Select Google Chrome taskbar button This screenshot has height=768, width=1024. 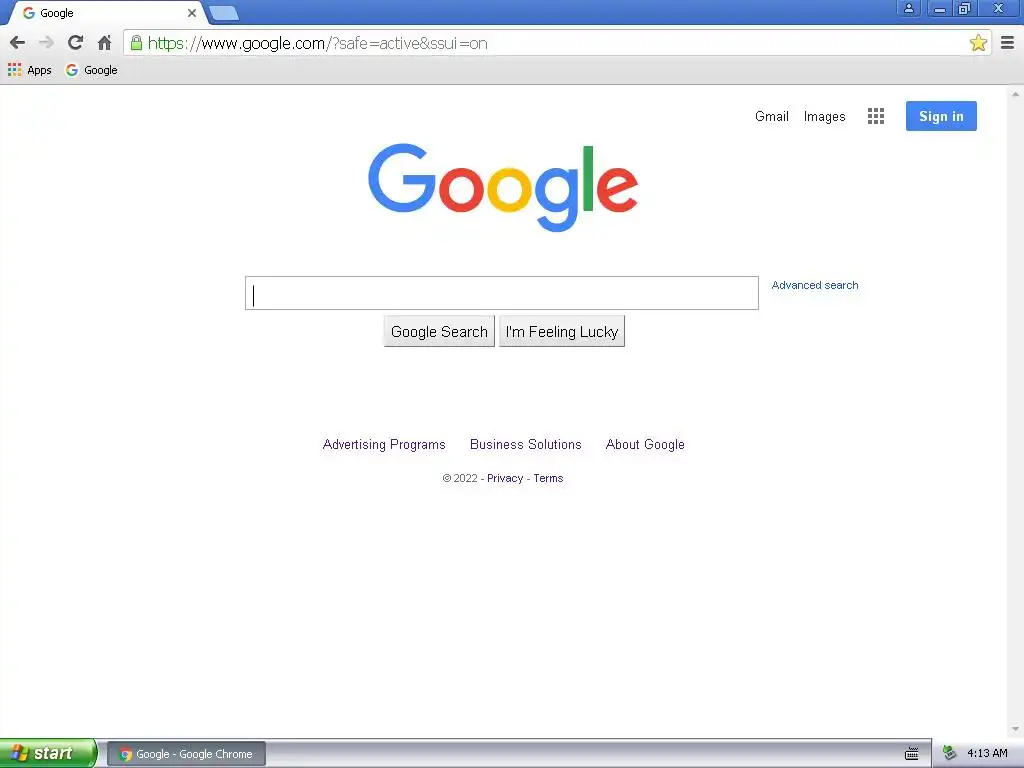[x=186, y=754]
